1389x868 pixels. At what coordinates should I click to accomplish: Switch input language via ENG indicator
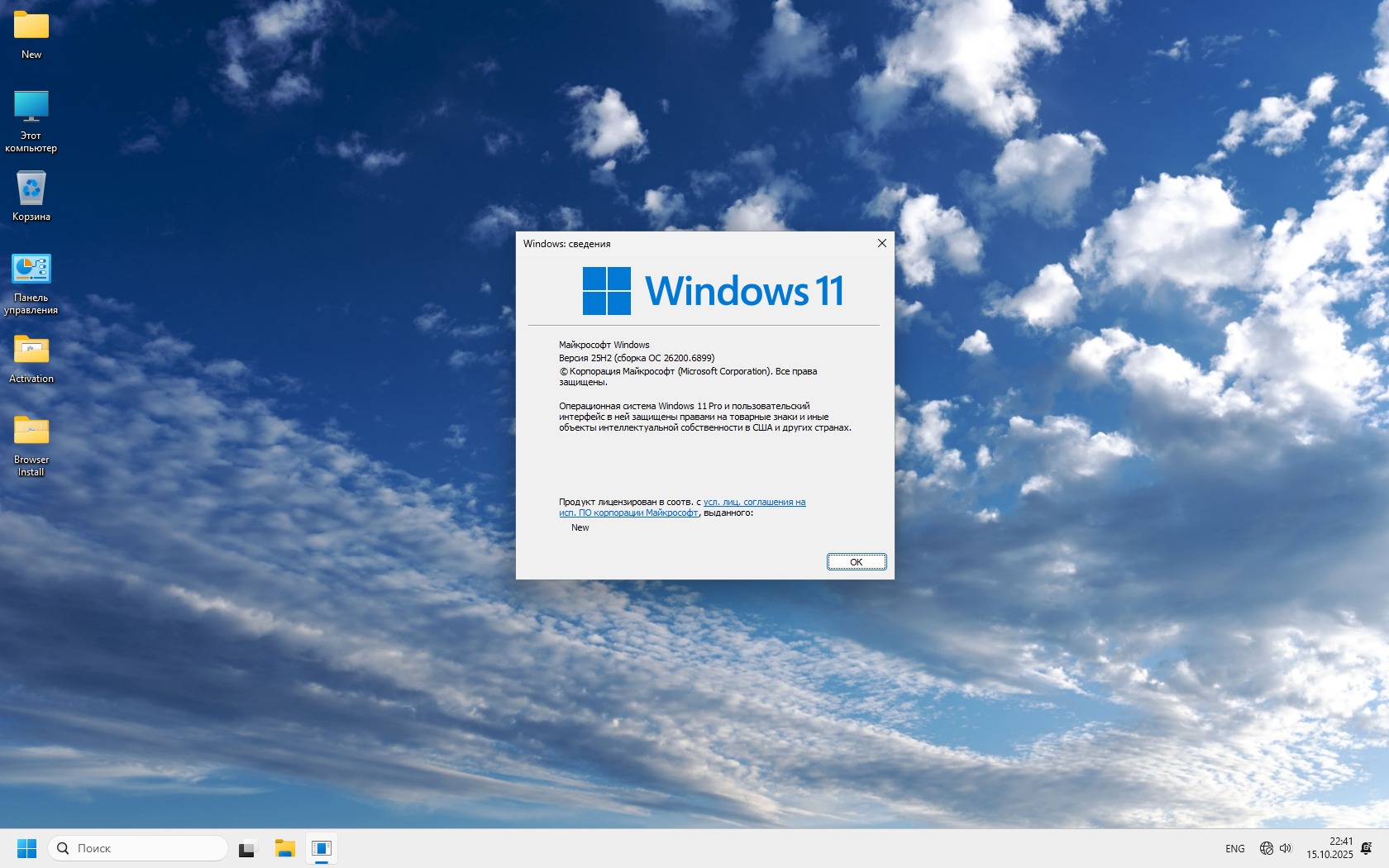pos(1234,849)
